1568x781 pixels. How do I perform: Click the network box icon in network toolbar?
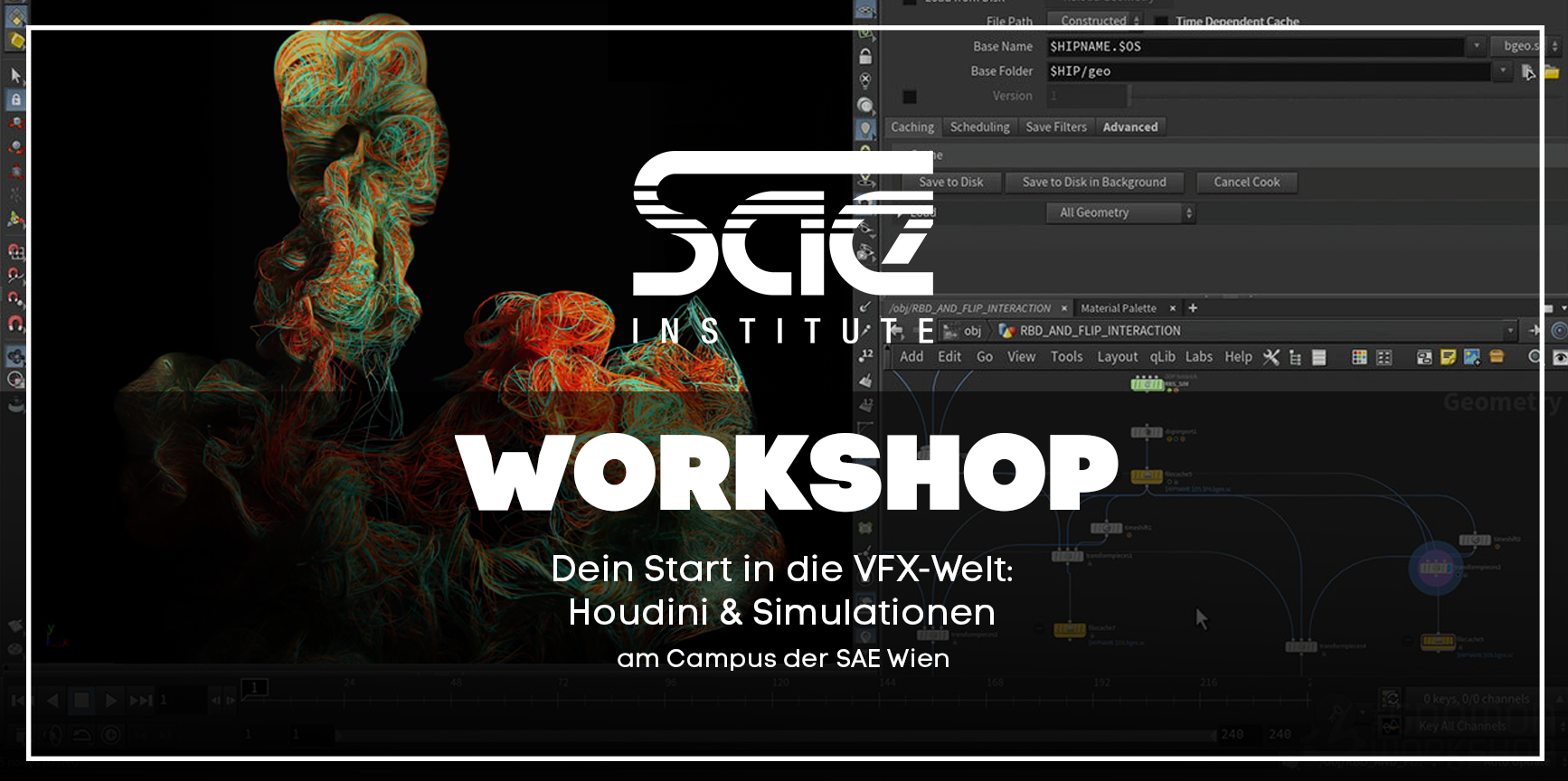tap(1424, 357)
